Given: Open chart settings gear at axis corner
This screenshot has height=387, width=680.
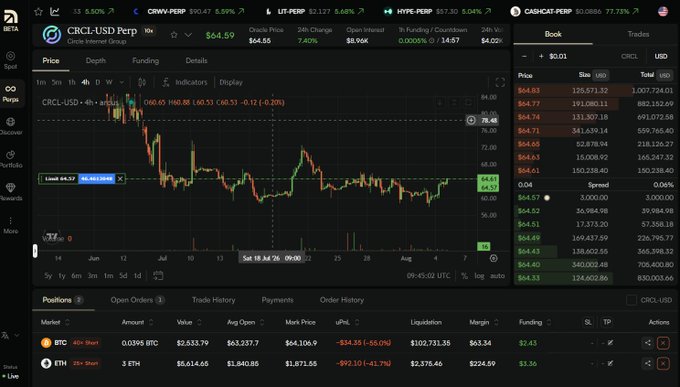Looking at the screenshot, I should click(x=494, y=258).
